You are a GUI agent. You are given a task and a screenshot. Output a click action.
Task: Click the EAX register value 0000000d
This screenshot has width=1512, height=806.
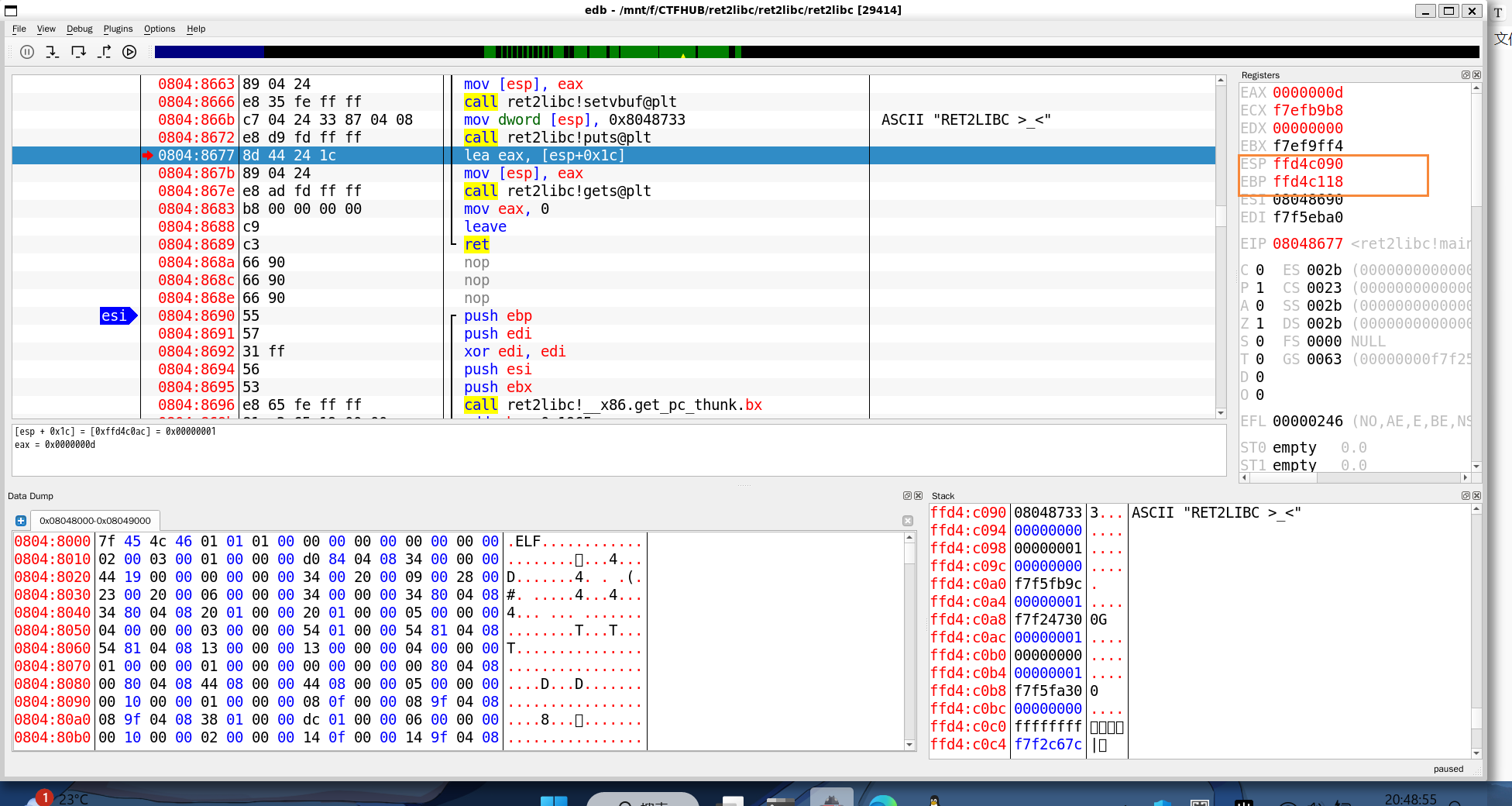click(x=1308, y=92)
